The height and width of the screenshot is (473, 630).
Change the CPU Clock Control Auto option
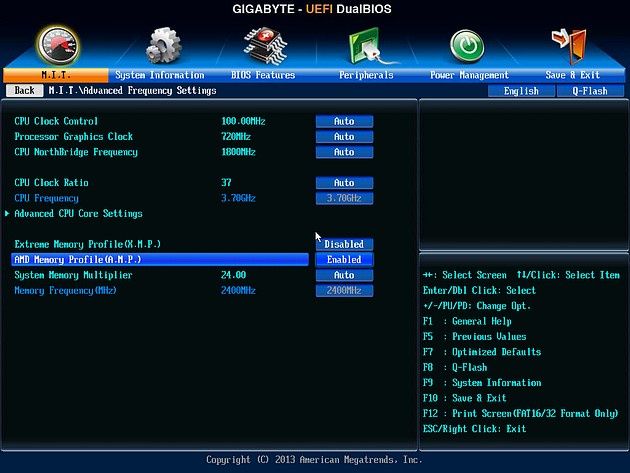click(x=344, y=121)
